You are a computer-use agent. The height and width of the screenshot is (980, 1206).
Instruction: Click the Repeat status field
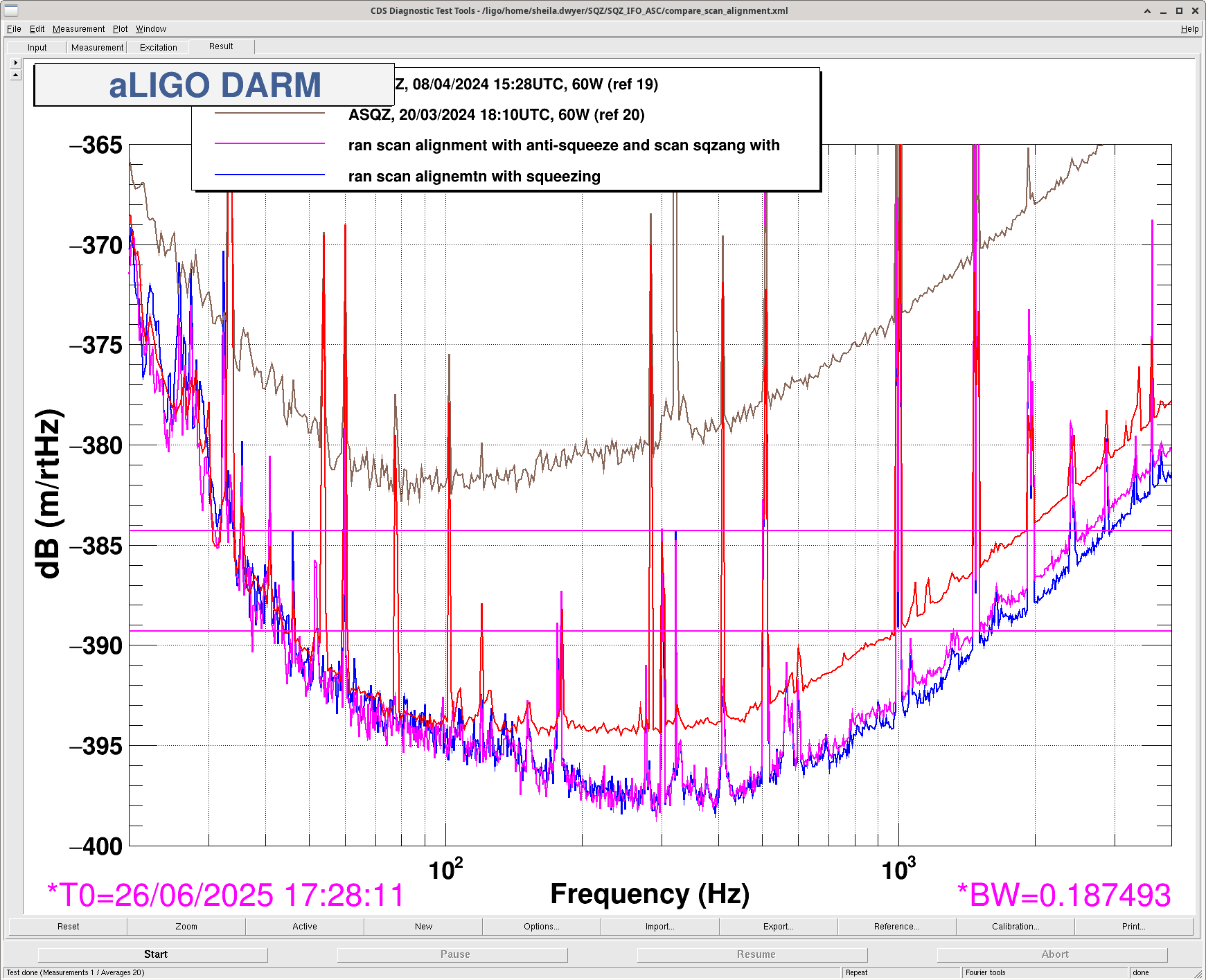[901, 972]
